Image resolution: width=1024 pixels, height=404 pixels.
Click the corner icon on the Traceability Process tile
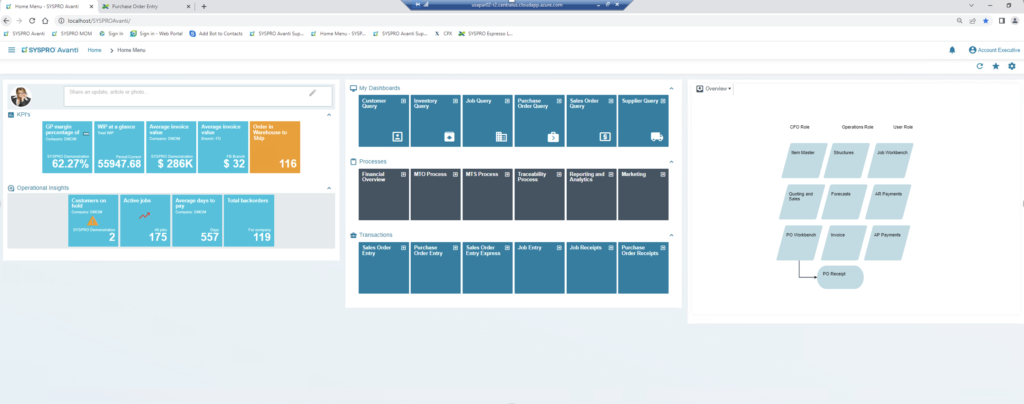559,174
